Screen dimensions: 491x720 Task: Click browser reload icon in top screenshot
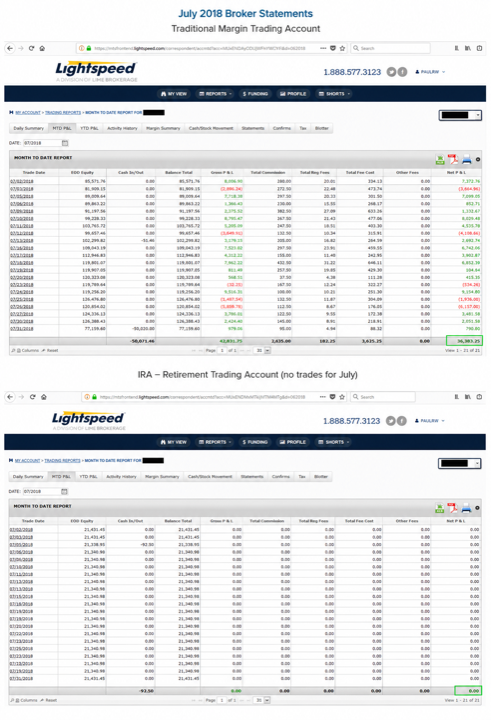31,48
